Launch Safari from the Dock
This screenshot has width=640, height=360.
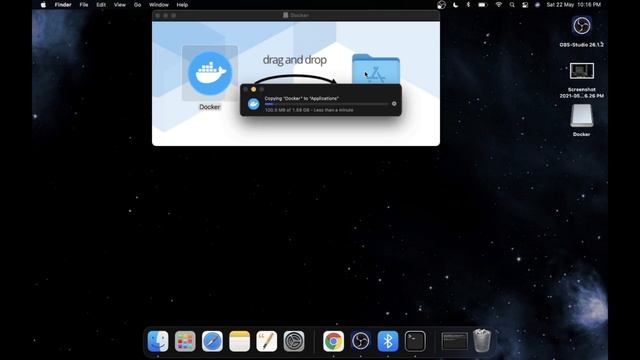pos(212,341)
